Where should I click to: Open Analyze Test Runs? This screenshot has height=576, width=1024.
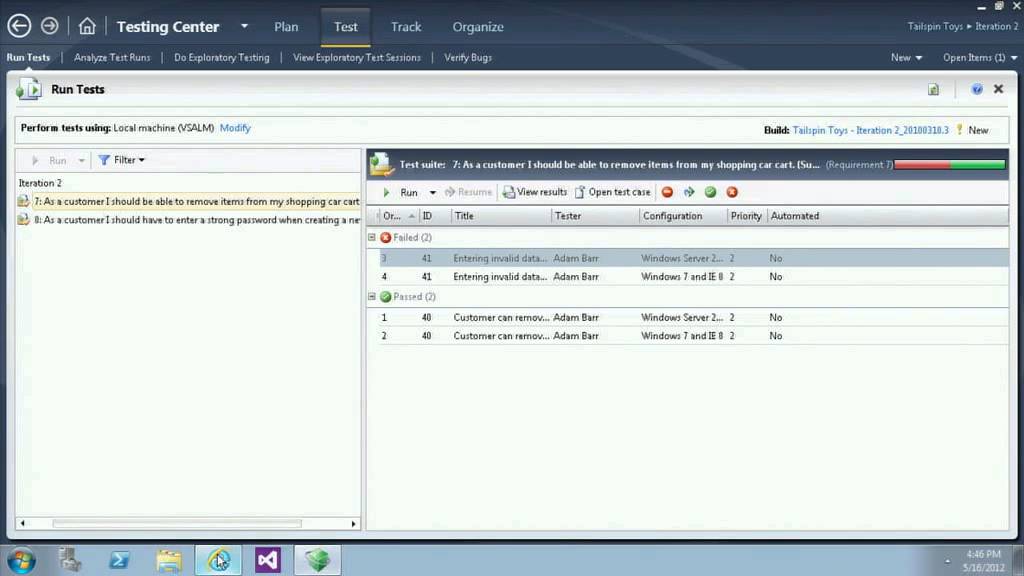pos(112,57)
